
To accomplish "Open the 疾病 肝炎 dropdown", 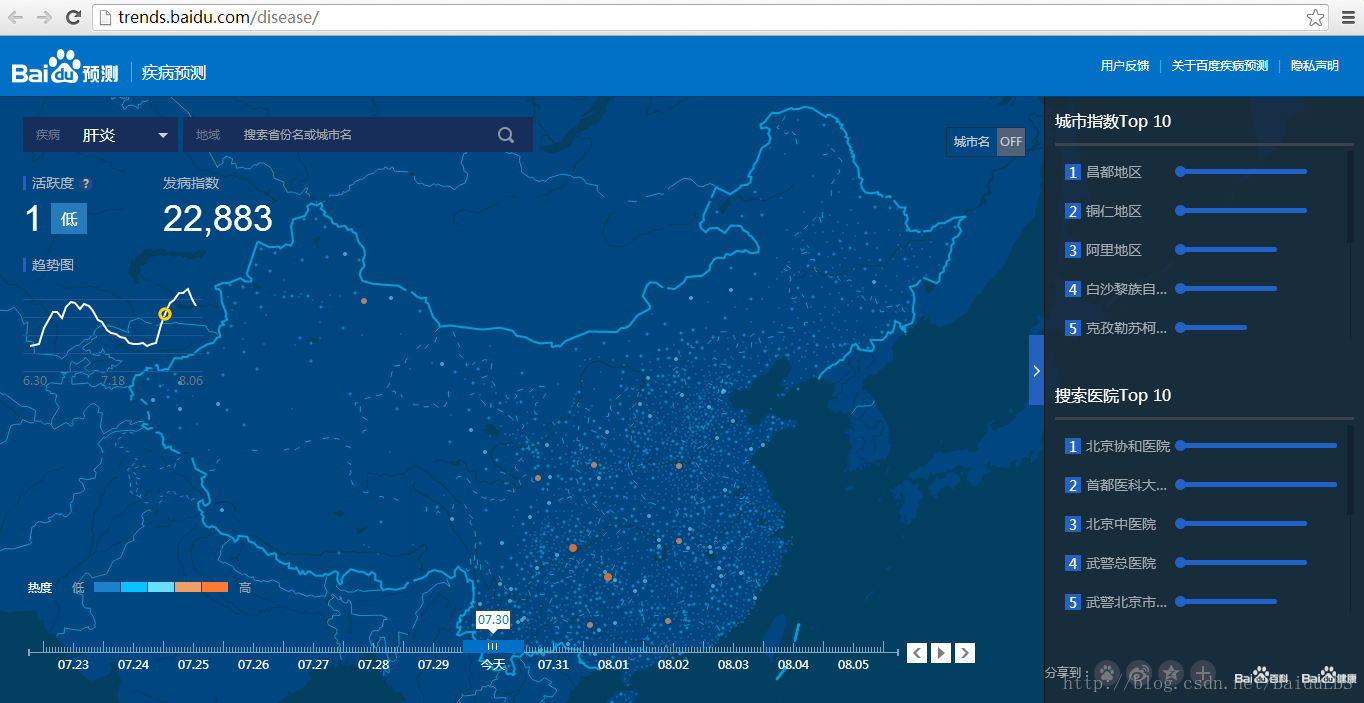I will pos(100,135).
